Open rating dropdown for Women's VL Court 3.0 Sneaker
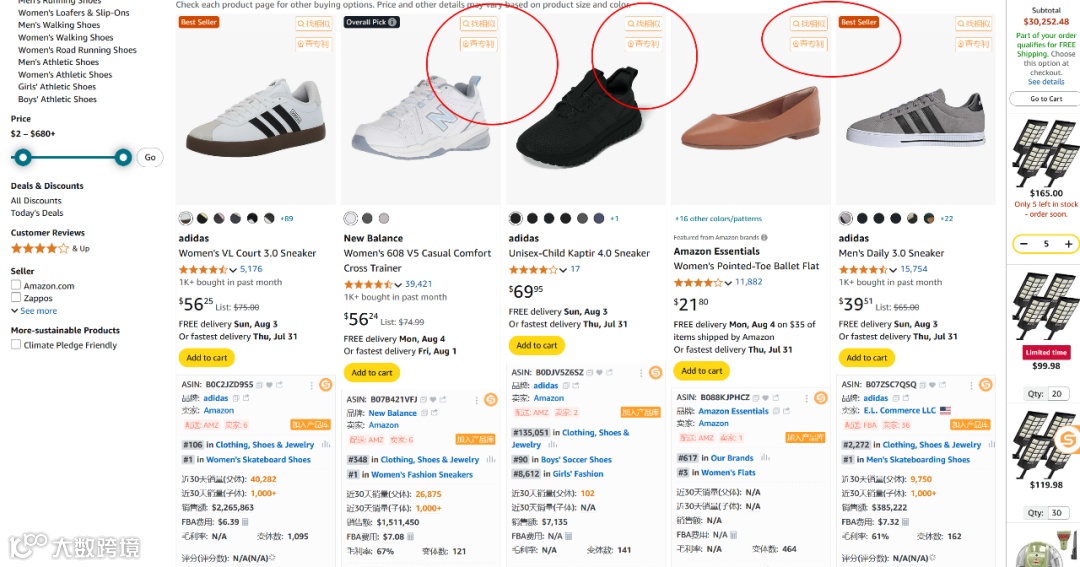The image size is (1080, 567). (233, 269)
